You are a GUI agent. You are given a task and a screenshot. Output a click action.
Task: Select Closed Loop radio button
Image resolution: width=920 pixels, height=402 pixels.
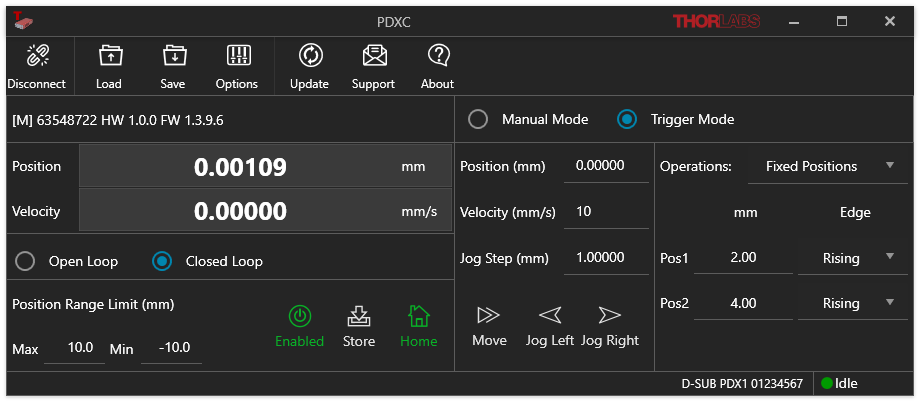[x=162, y=261]
